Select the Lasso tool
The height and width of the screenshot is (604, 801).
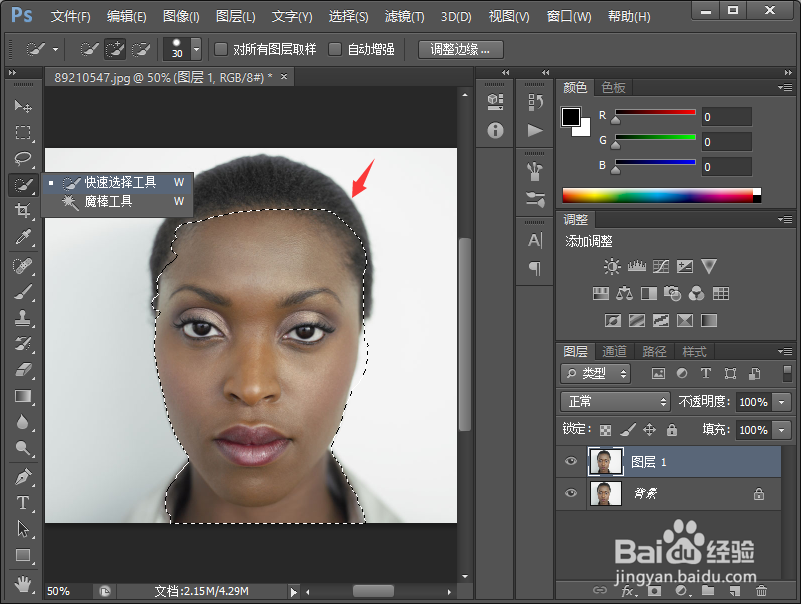22,158
